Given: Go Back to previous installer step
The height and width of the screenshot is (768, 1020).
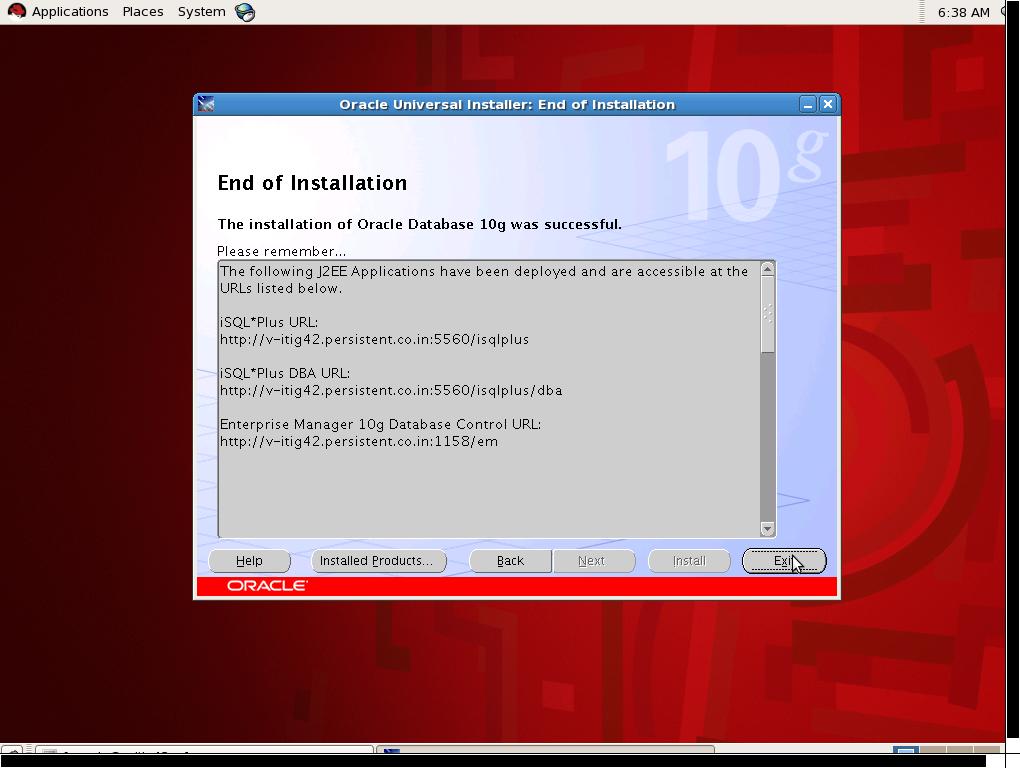Looking at the screenshot, I should [510, 561].
